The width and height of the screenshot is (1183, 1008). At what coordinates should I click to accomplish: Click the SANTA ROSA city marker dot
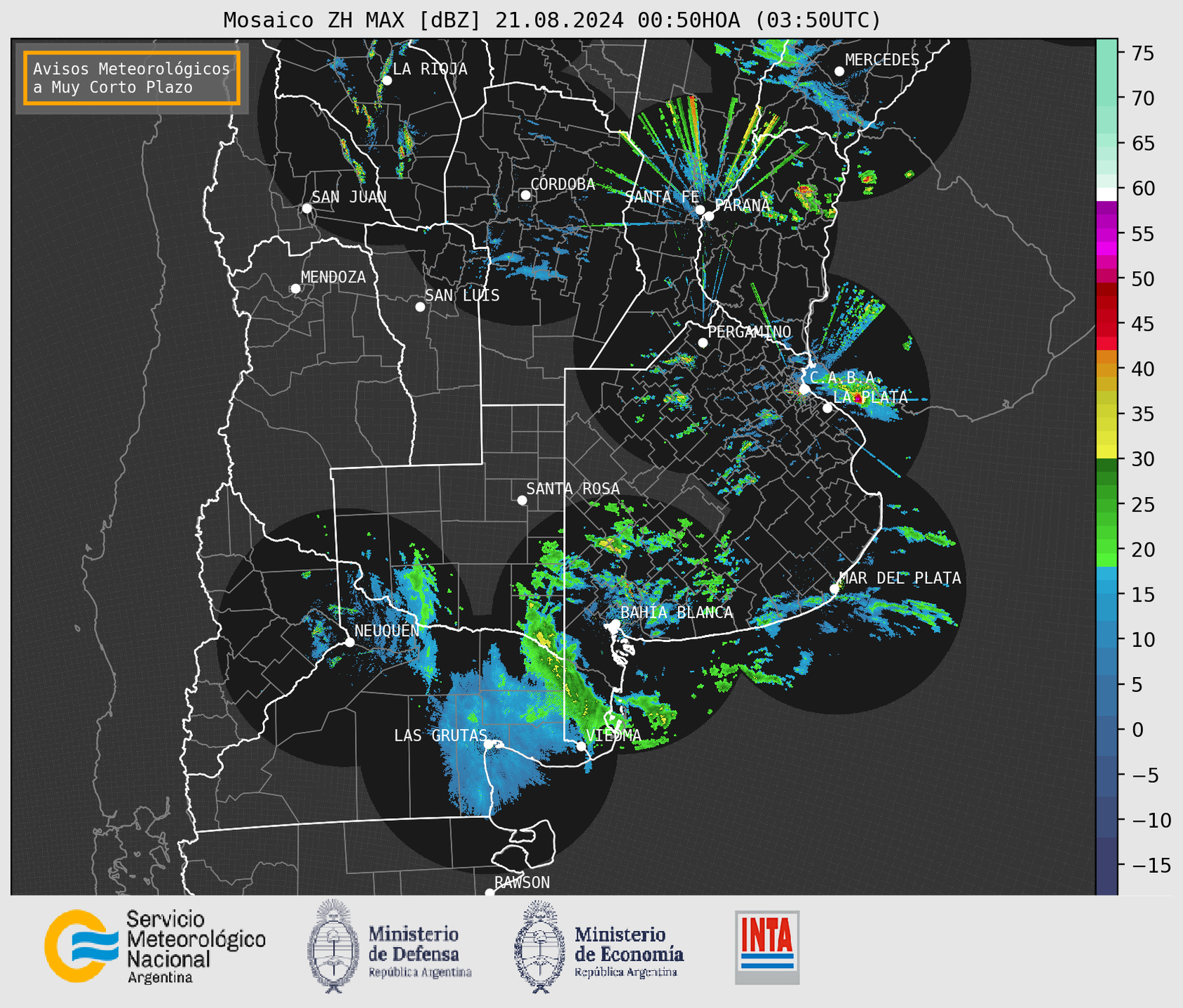tap(522, 500)
